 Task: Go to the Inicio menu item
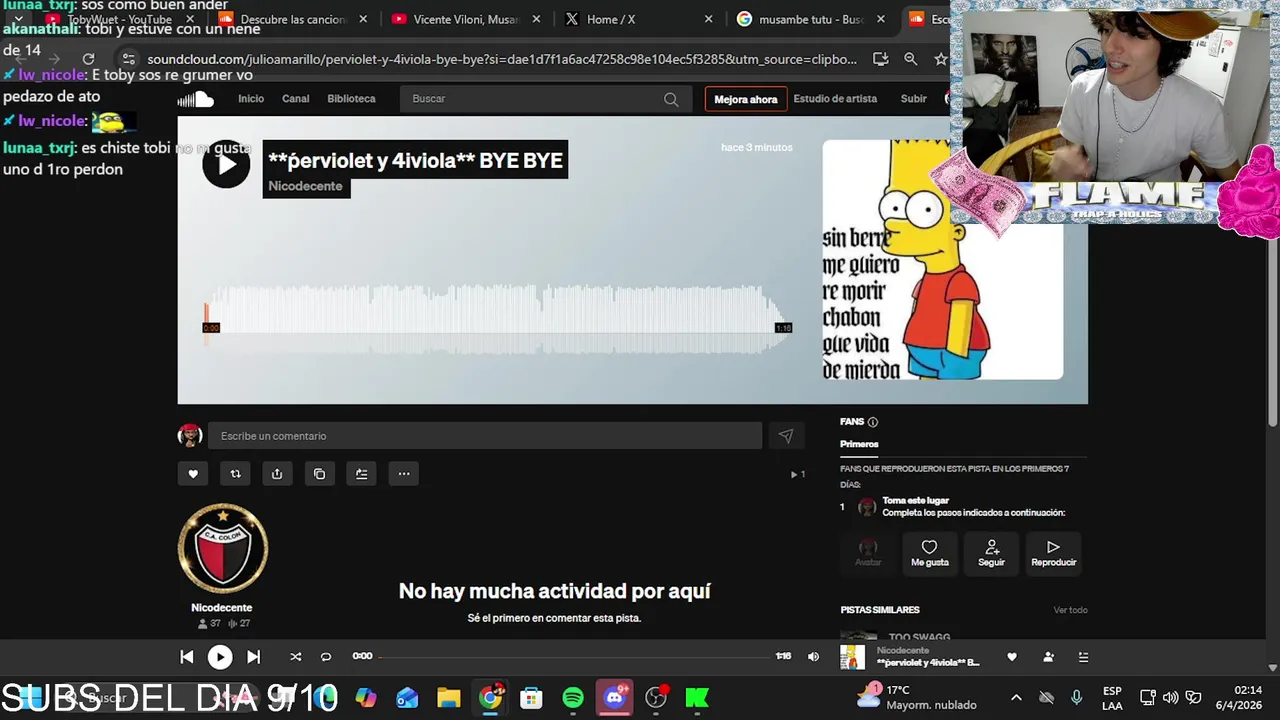[x=251, y=99]
